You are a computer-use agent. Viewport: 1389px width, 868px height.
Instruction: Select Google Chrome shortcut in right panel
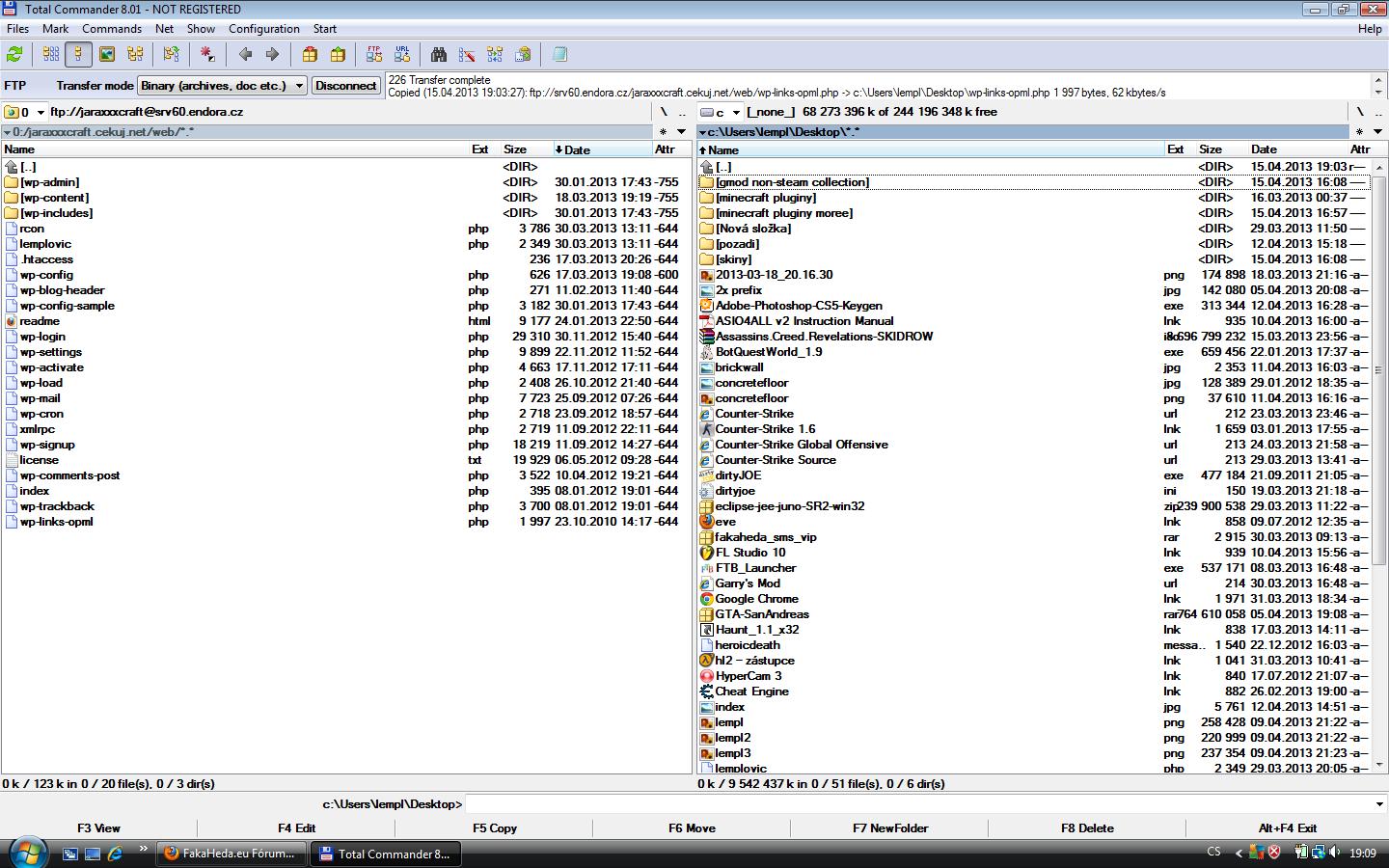pyautogui.click(x=1033, y=599)
